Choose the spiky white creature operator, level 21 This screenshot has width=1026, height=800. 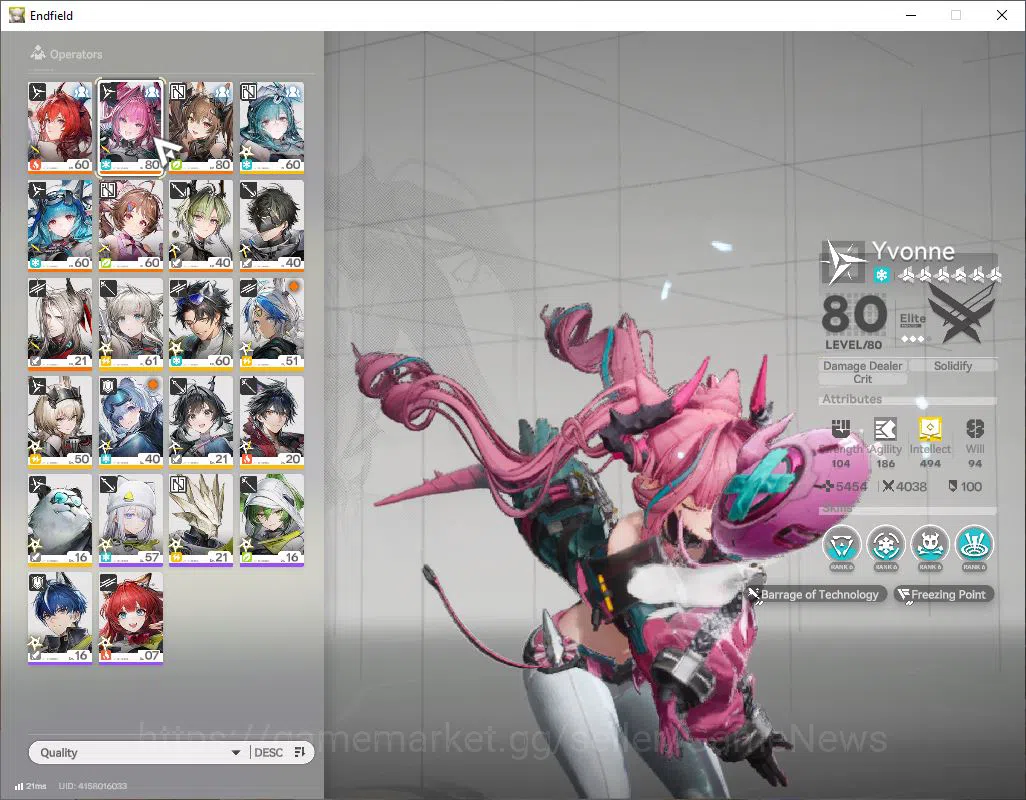tap(201, 519)
